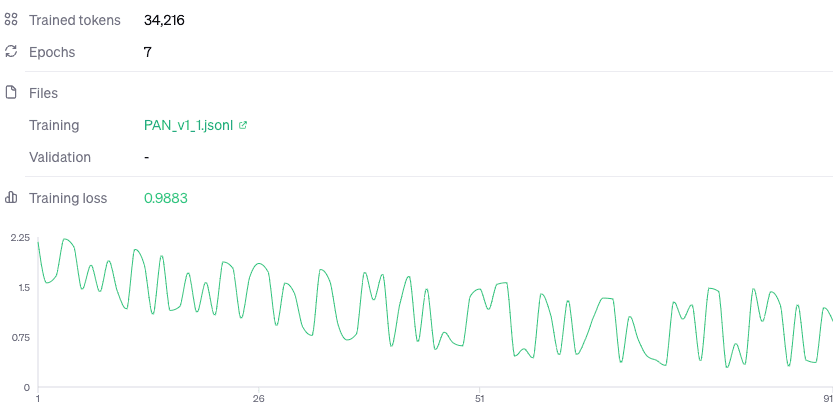This screenshot has height=406, width=839.
Task: Click the Training row label
Action: [54, 125]
